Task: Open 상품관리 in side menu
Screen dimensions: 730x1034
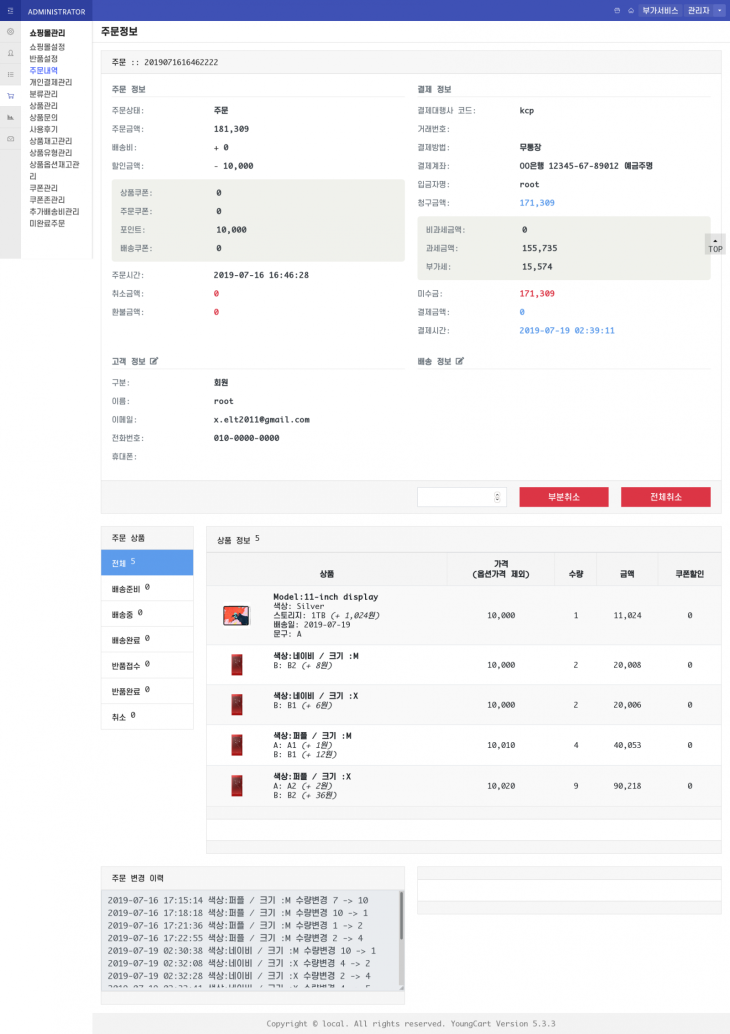Action: pos(44,106)
